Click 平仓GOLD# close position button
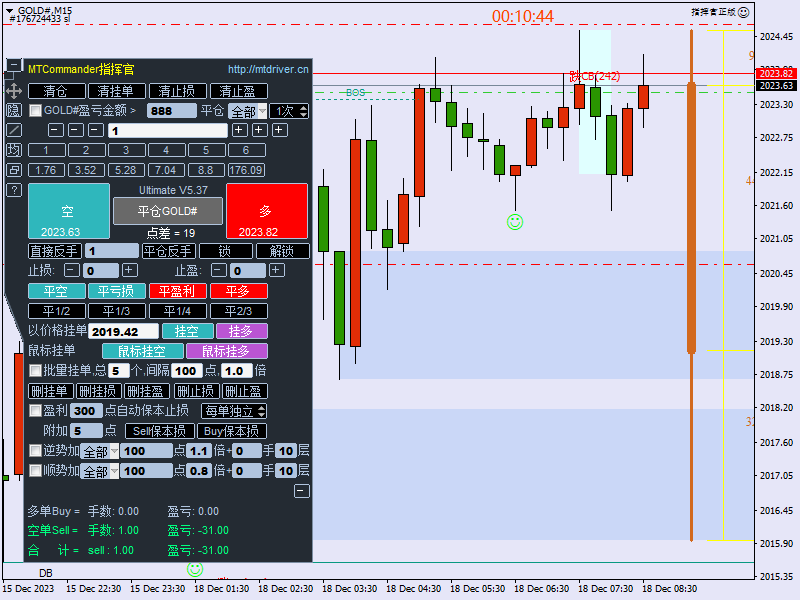Image resolution: width=800 pixels, height=600 pixels. (x=168, y=211)
